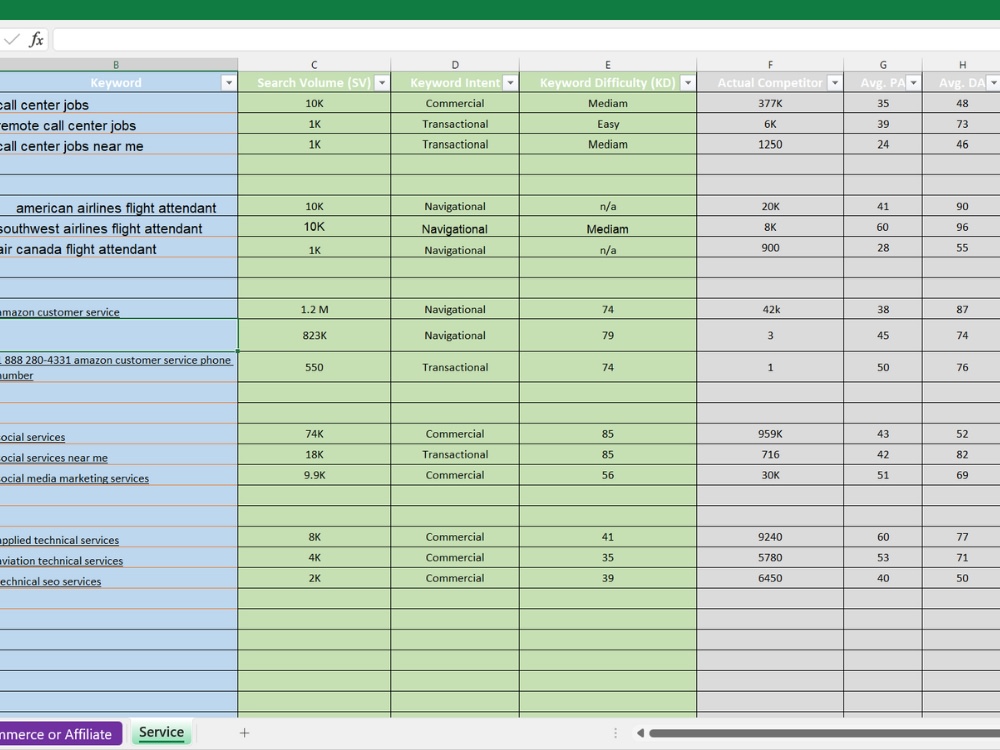Select the 'remote call center jobs' cell
This screenshot has width=1000, height=750.
pos(119,124)
